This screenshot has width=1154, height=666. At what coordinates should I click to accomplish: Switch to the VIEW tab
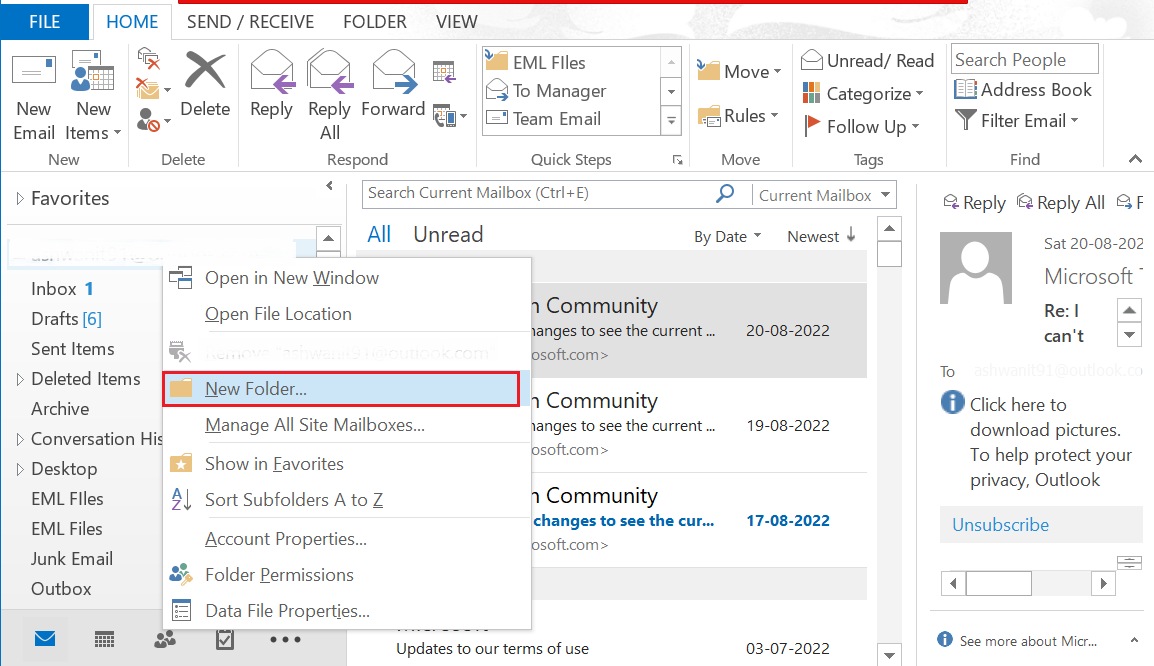tap(456, 21)
